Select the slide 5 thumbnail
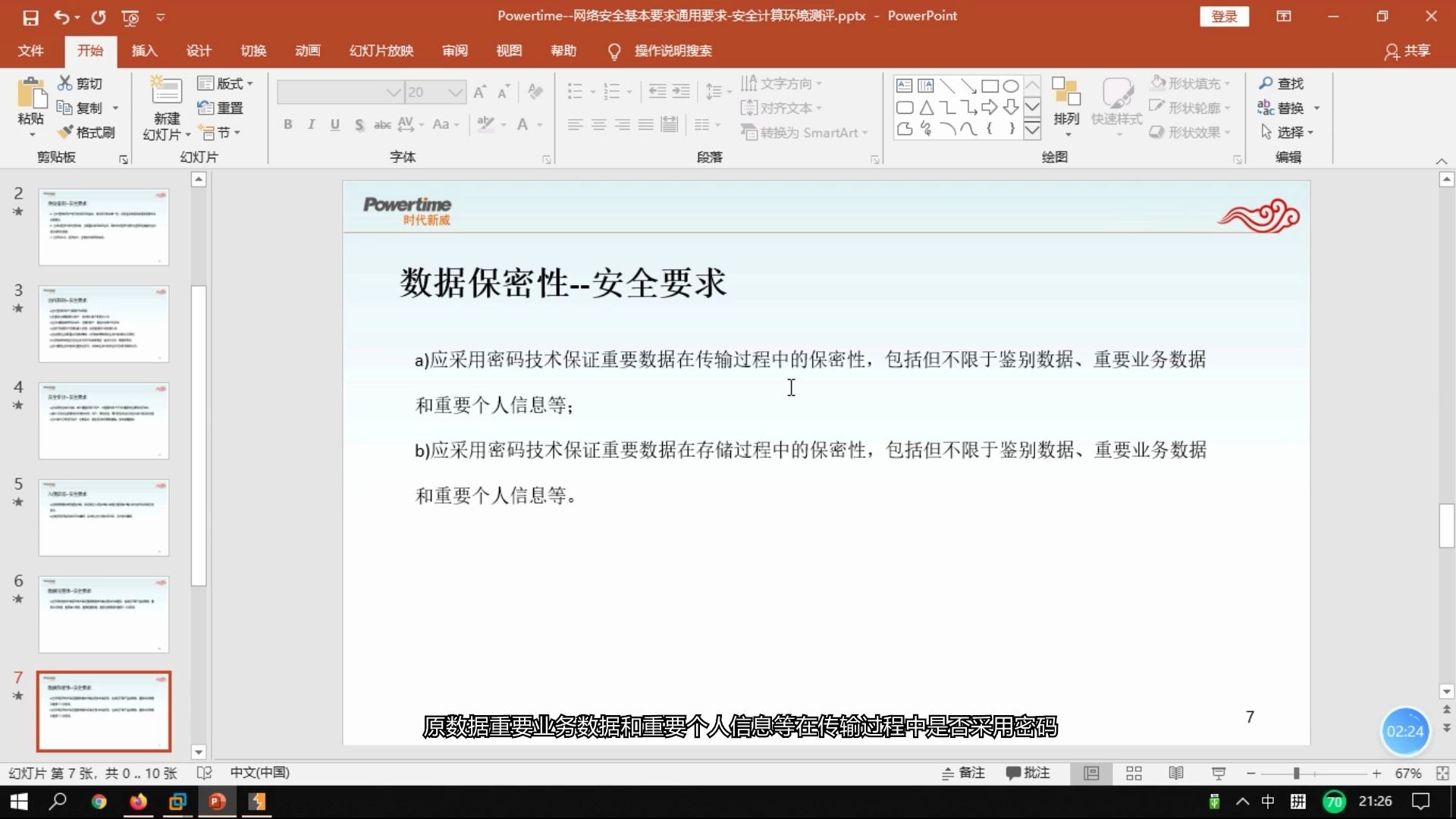The width and height of the screenshot is (1456, 819). click(104, 517)
